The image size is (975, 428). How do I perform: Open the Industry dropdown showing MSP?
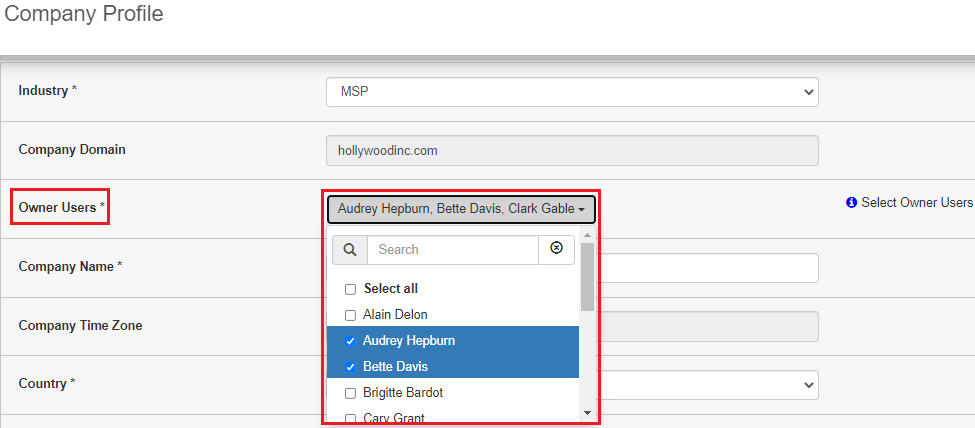572,92
